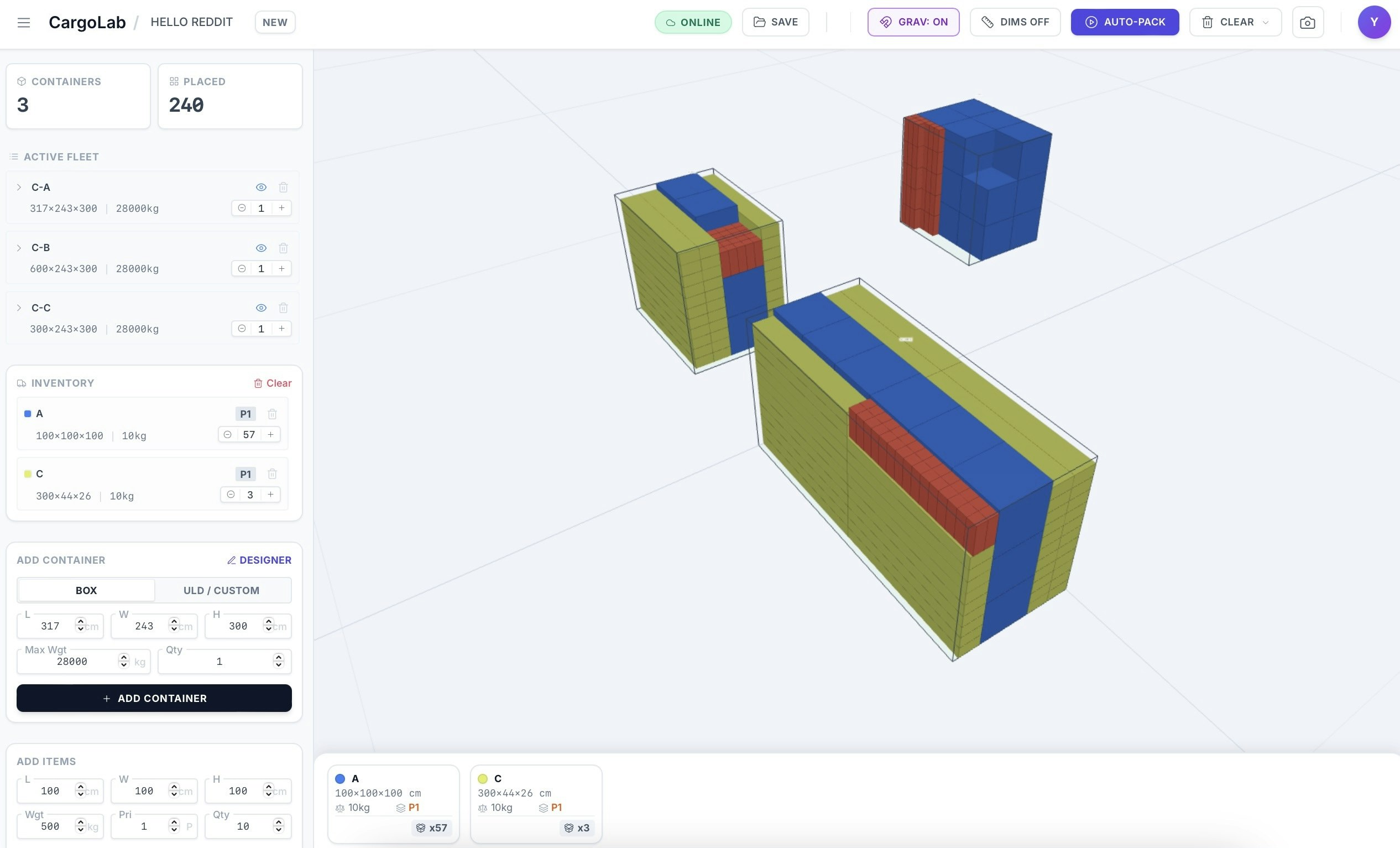Click the blue color dot for item A
This screenshot has width=1400, height=848.
coord(27,413)
